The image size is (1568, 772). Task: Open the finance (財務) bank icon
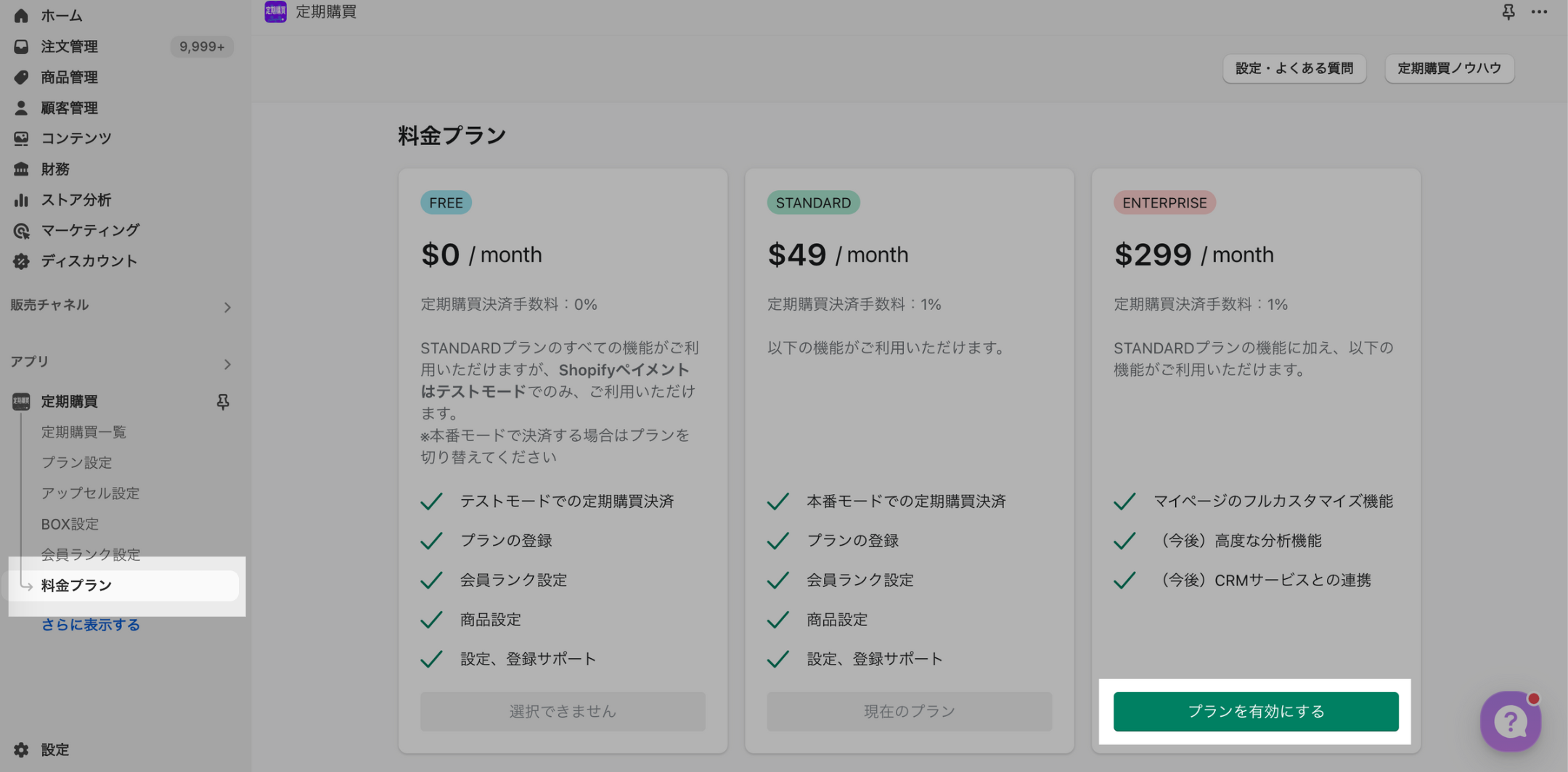21,169
